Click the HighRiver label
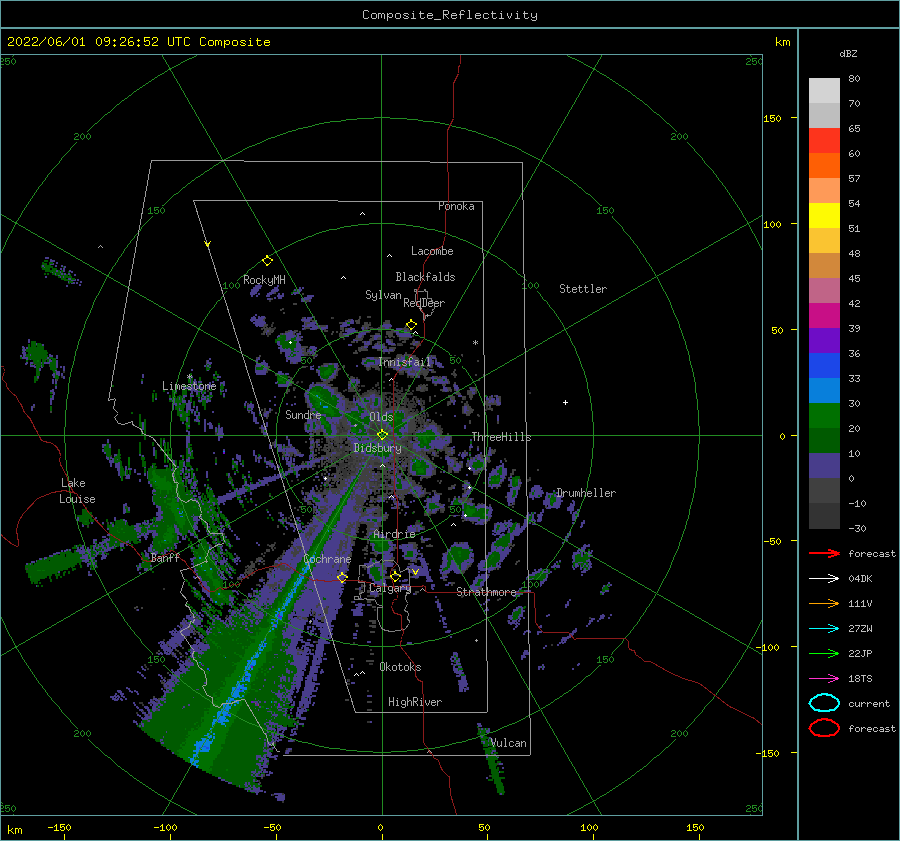Viewport: 900px width, 841px height. point(415,702)
